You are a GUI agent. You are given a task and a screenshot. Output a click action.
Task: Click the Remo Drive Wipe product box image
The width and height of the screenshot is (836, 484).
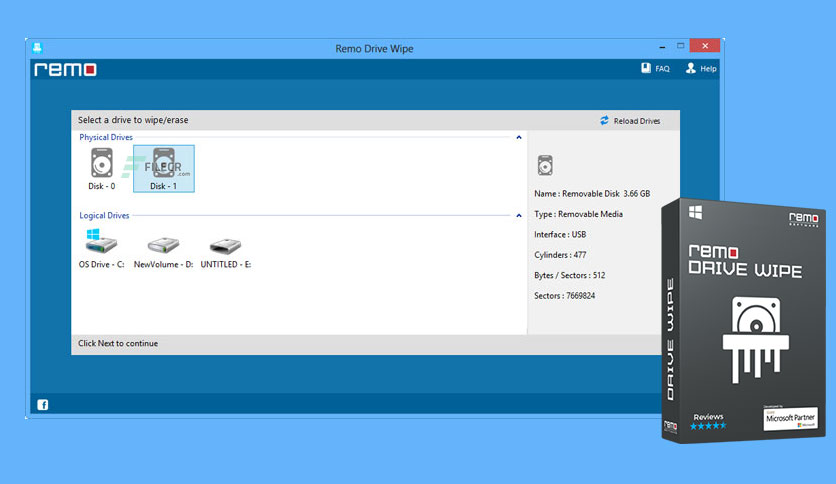(x=744, y=320)
